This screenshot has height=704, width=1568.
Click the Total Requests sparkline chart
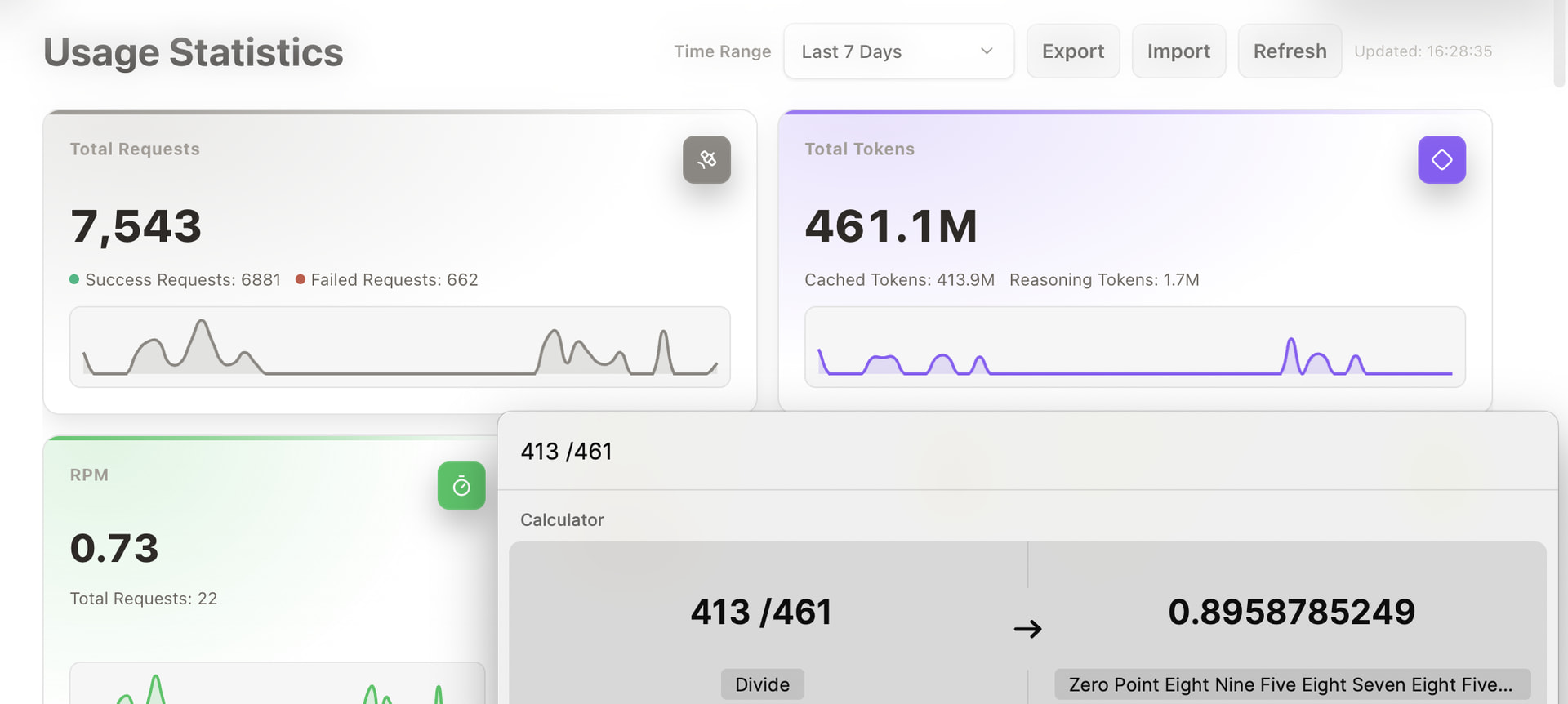(x=400, y=347)
